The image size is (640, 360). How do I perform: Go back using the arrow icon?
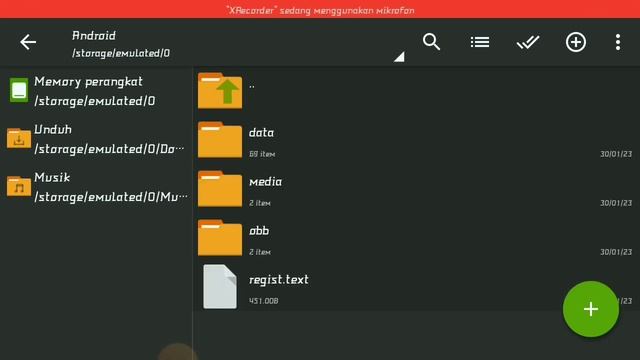coord(28,42)
